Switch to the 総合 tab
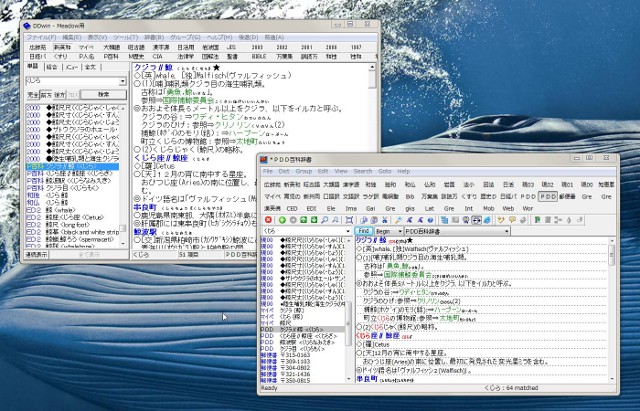This screenshot has height=411, width=640. coord(52,67)
